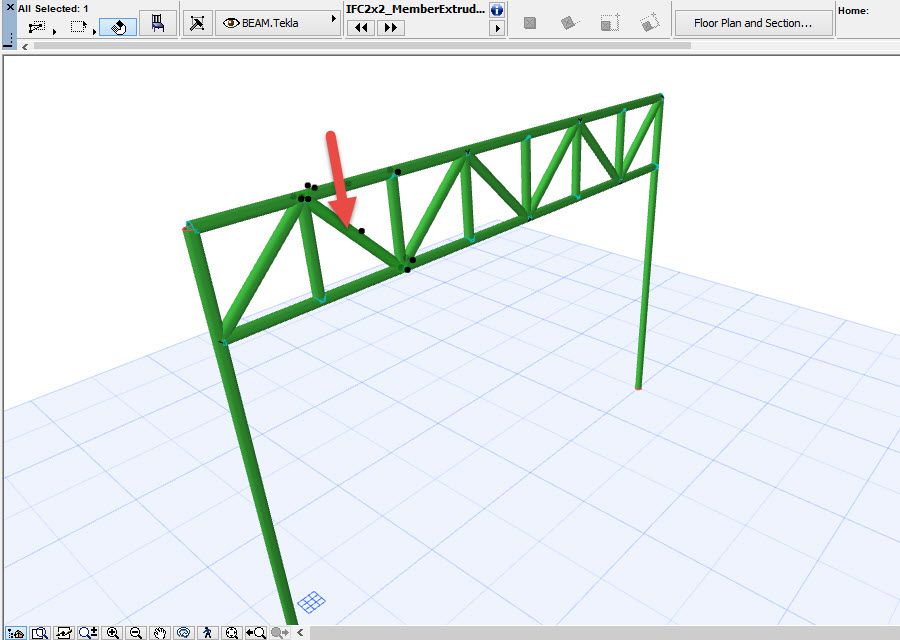Viewport: 900px width, 640px height.
Task: Open the arrow selection method options
Action: pyautogui.click(x=37, y=27)
